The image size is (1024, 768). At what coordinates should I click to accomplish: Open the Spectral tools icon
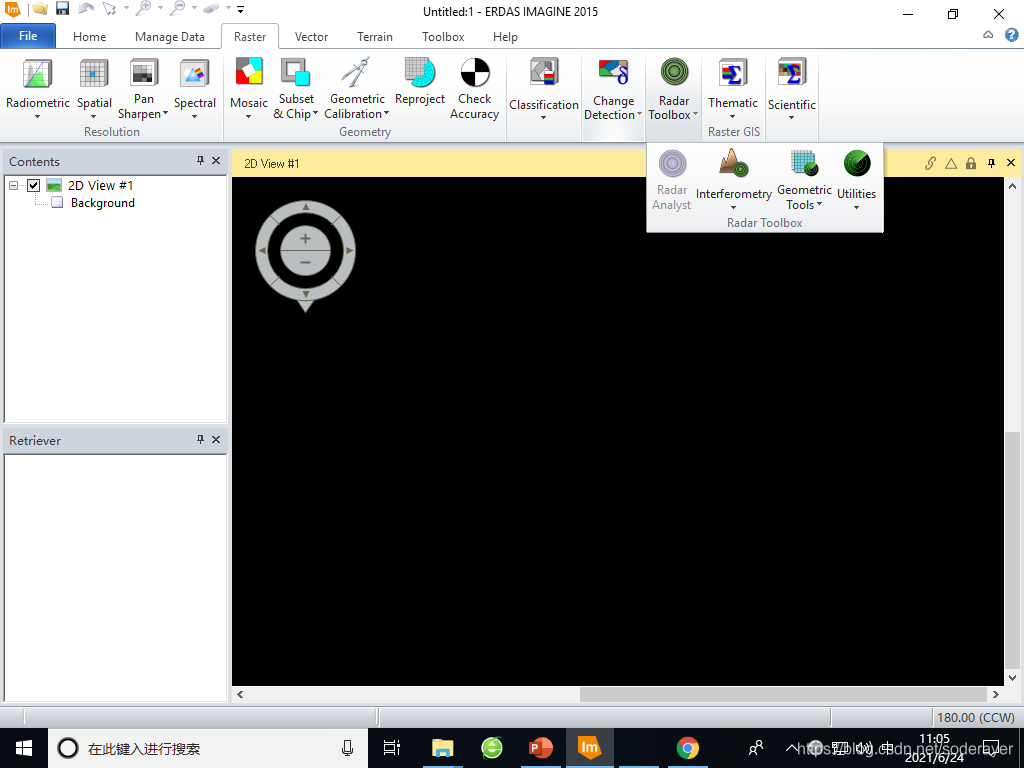(194, 73)
